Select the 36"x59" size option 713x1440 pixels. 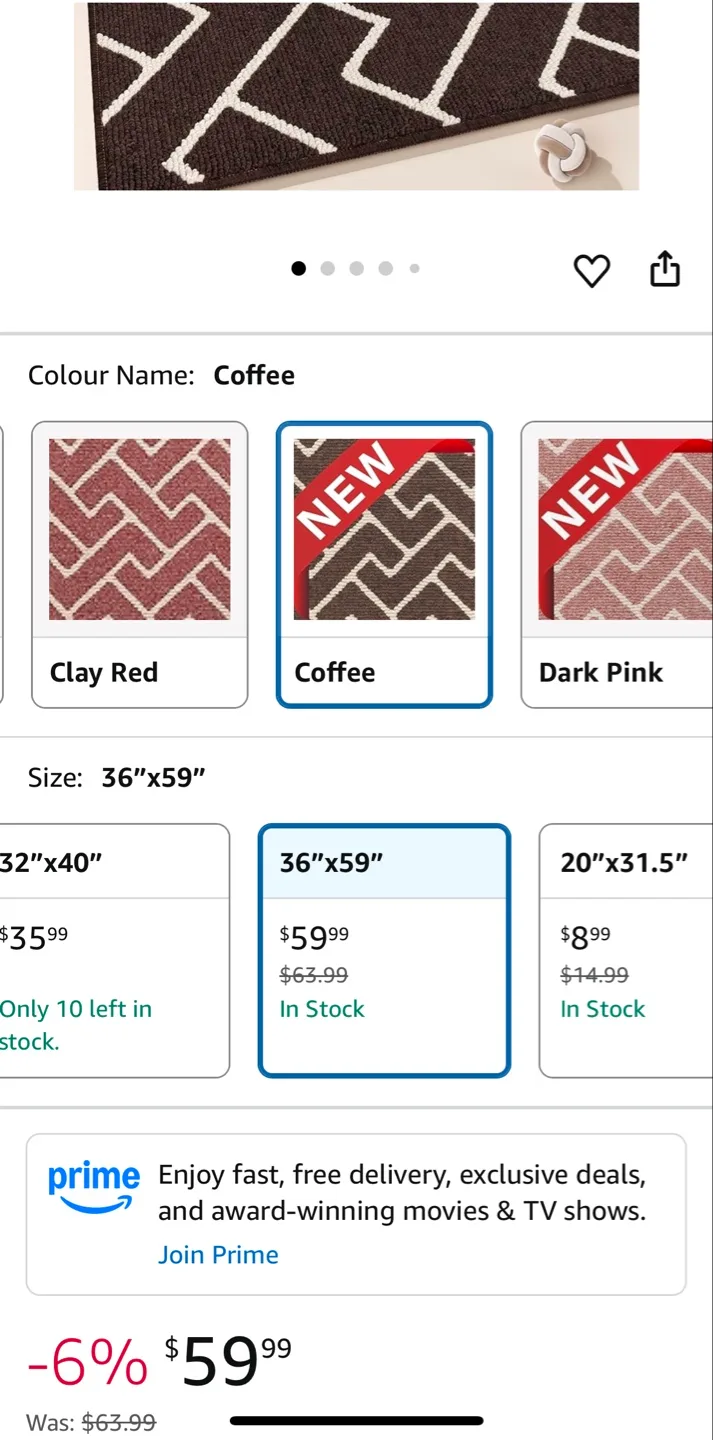(384, 950)
